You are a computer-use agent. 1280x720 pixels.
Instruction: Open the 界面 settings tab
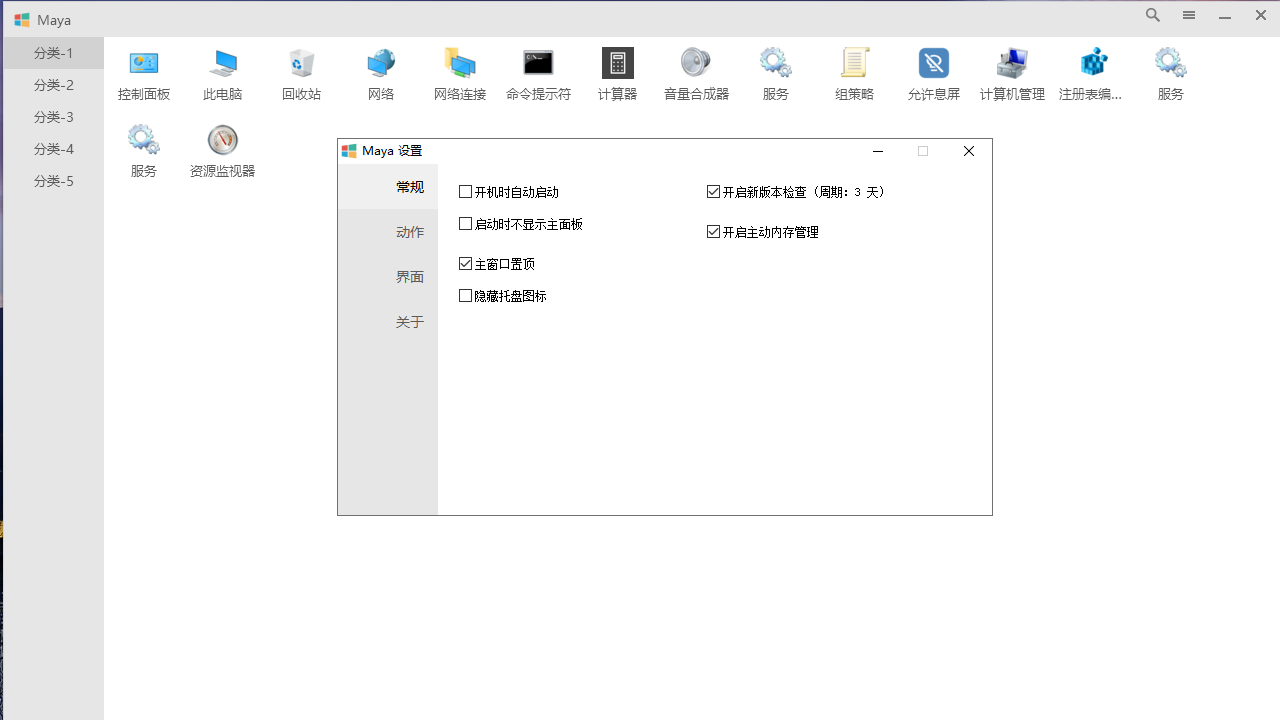409,276
